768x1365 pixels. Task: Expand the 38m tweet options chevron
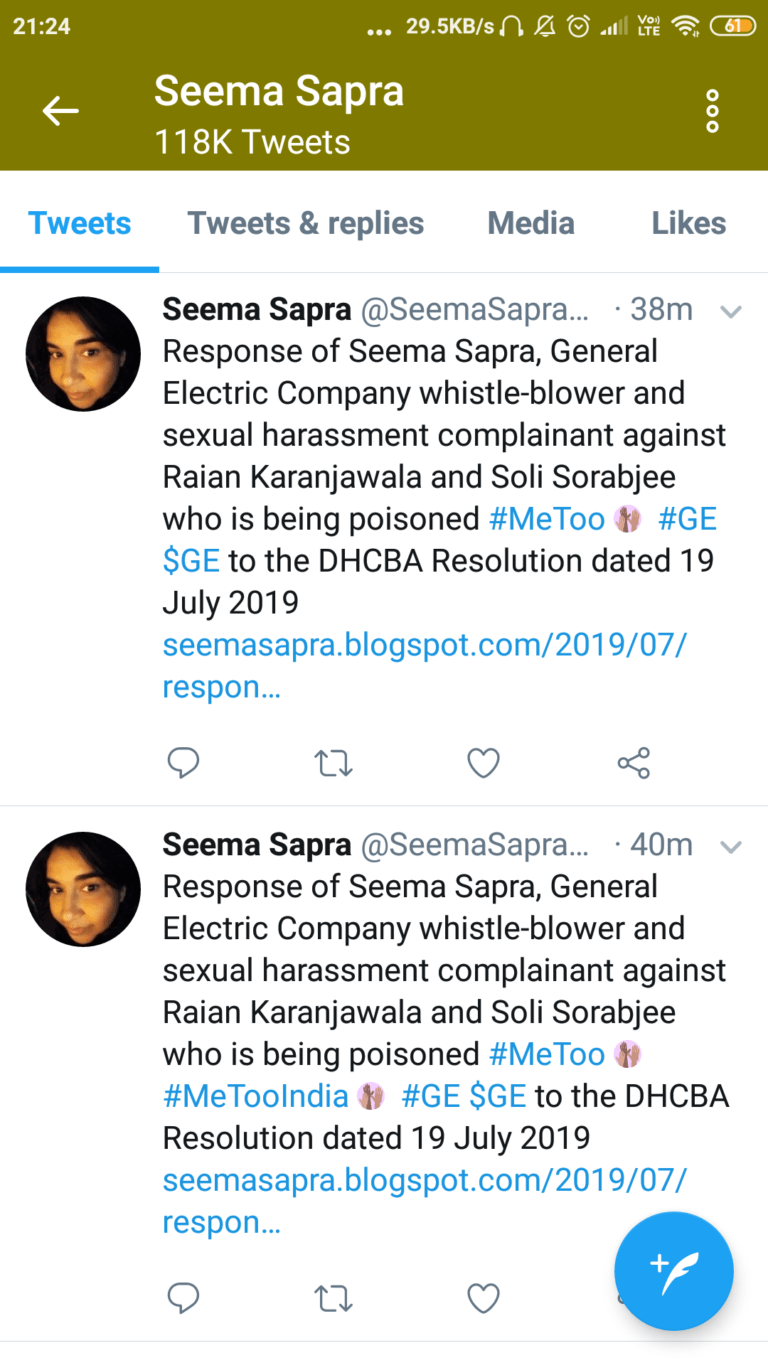pyautogui.click(x=731, y=312)
